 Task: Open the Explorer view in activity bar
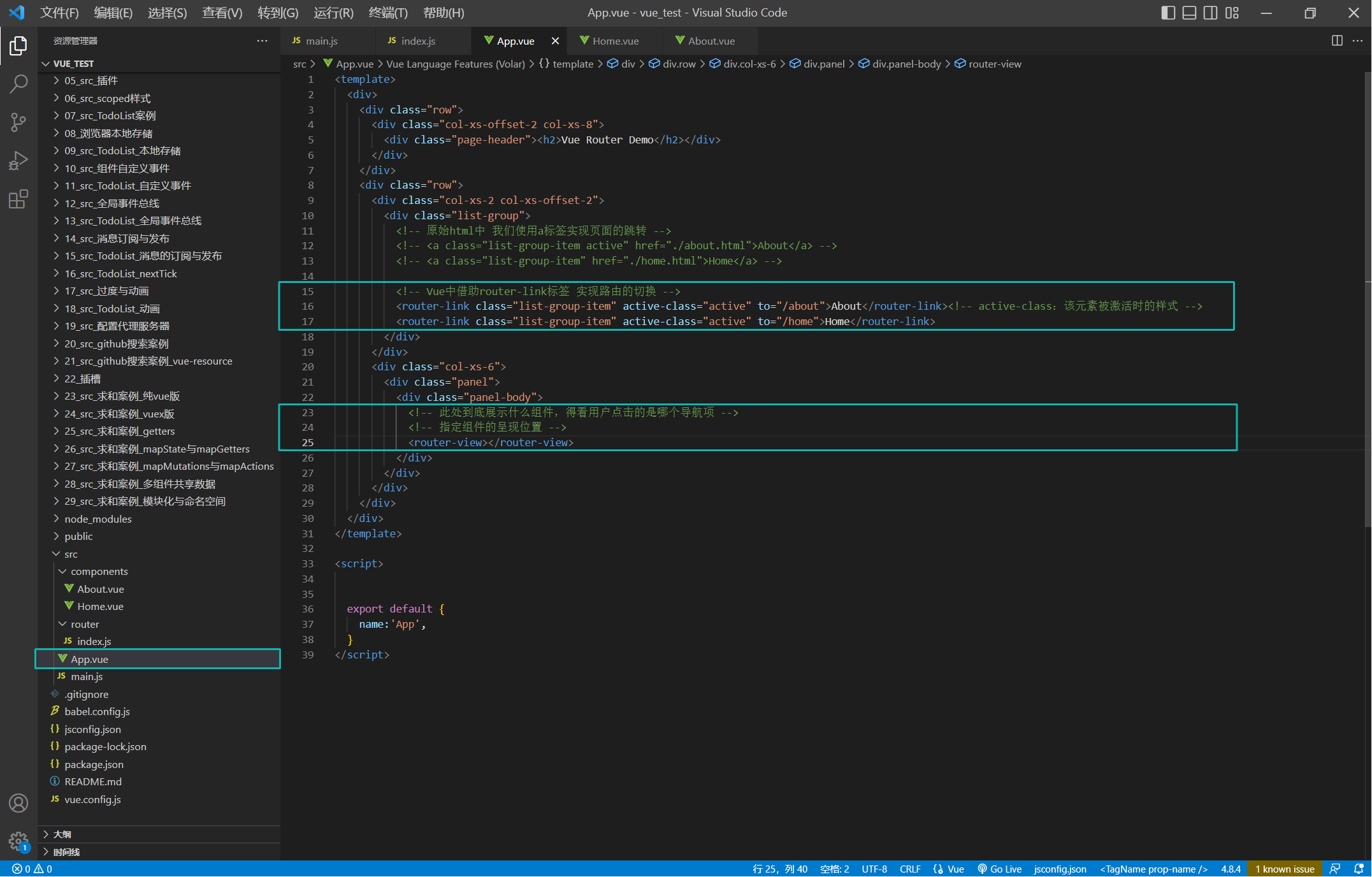pos(18,46)
